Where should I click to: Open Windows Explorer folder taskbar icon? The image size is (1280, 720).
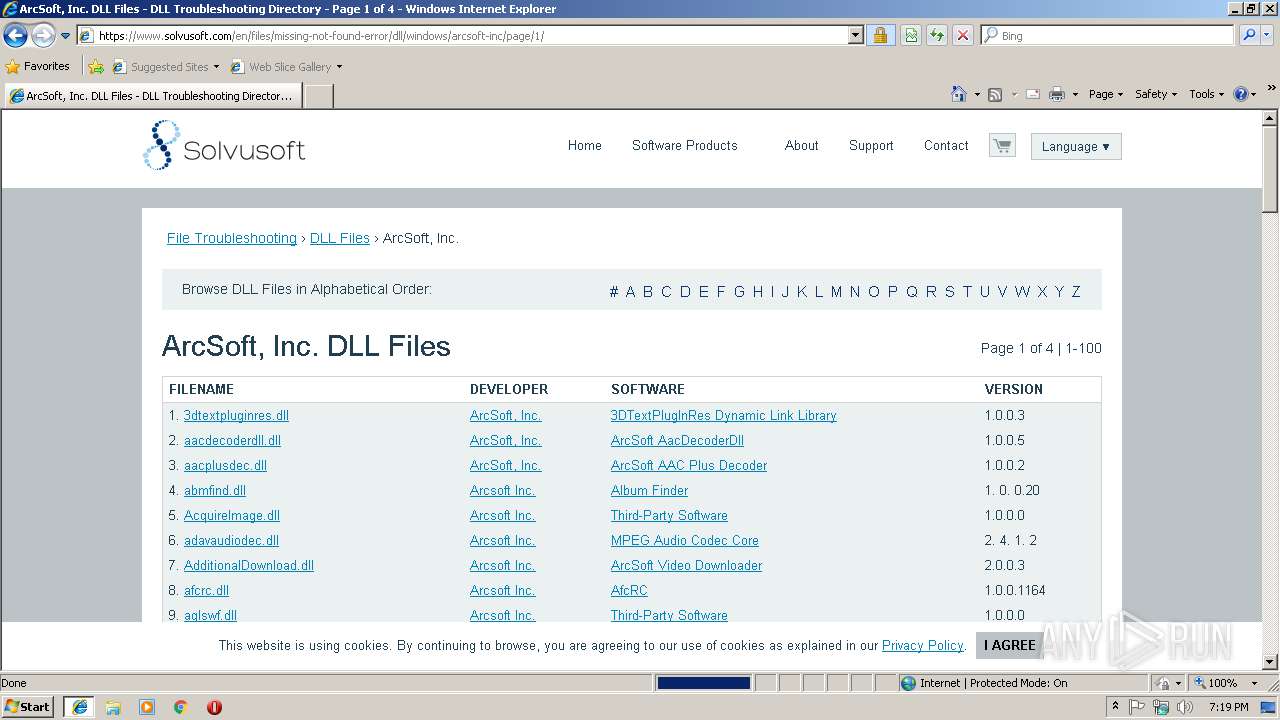(x=113, y=707)
